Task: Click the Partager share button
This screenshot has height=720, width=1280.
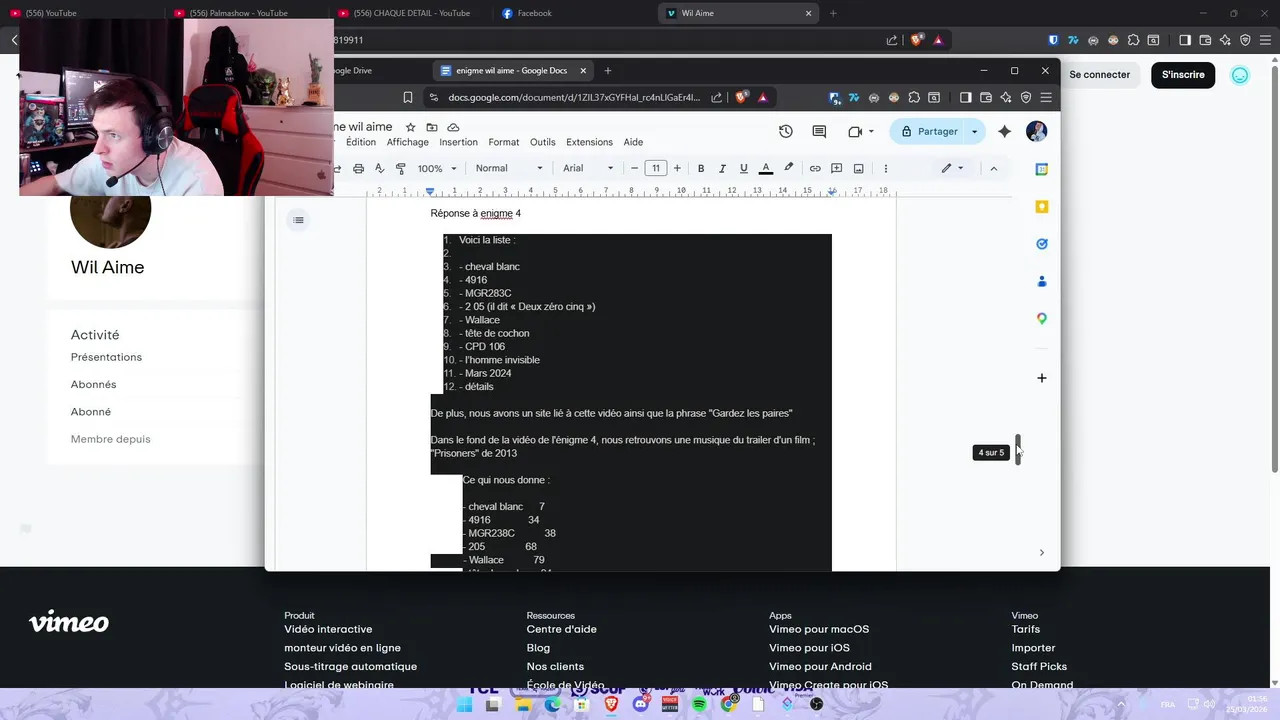Action: (x=928, y=131)
